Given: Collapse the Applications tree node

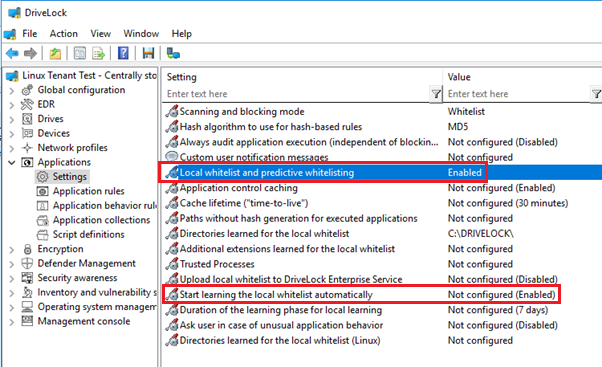Looking at the screenshot, I should pyautogui.click(x=12, y=162).
